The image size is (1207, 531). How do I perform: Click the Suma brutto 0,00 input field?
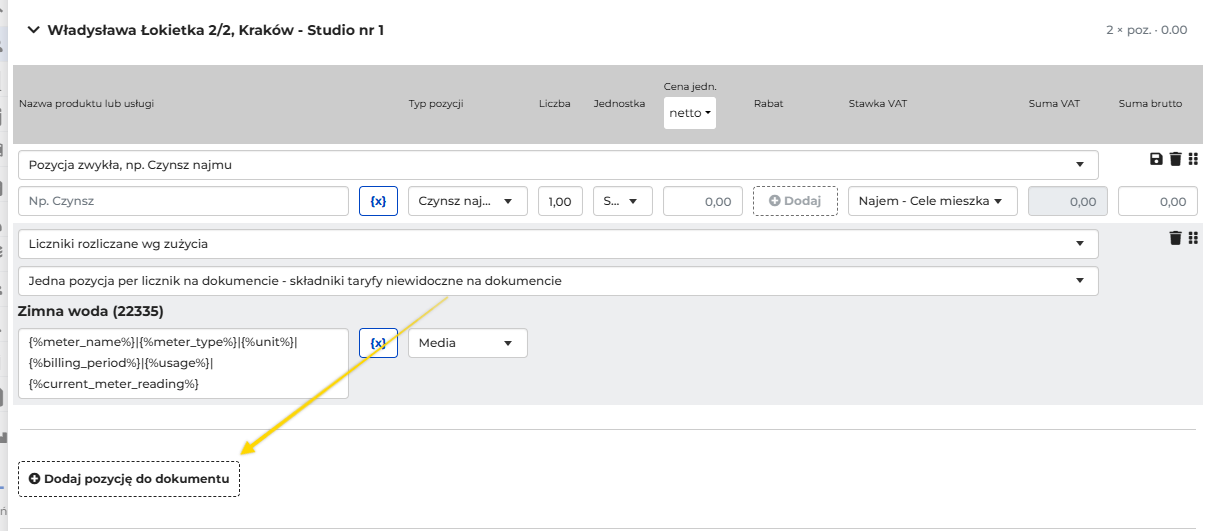click(1158, 201)
